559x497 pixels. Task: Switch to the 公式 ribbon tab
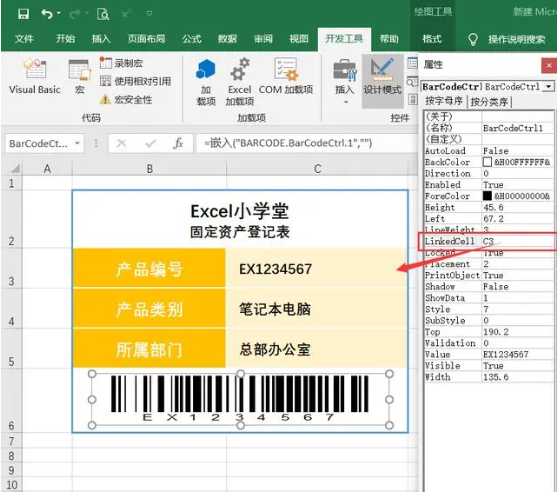pos(192,39)
